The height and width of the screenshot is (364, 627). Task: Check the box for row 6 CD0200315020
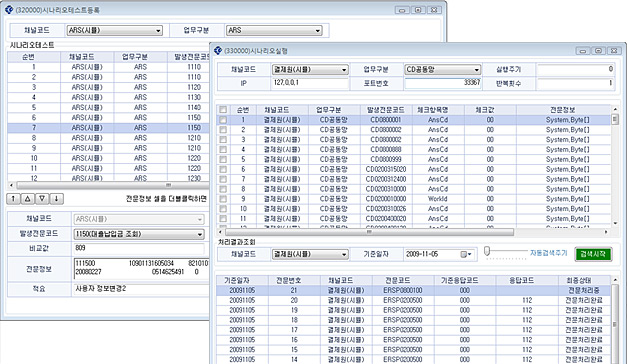point(223,169)
